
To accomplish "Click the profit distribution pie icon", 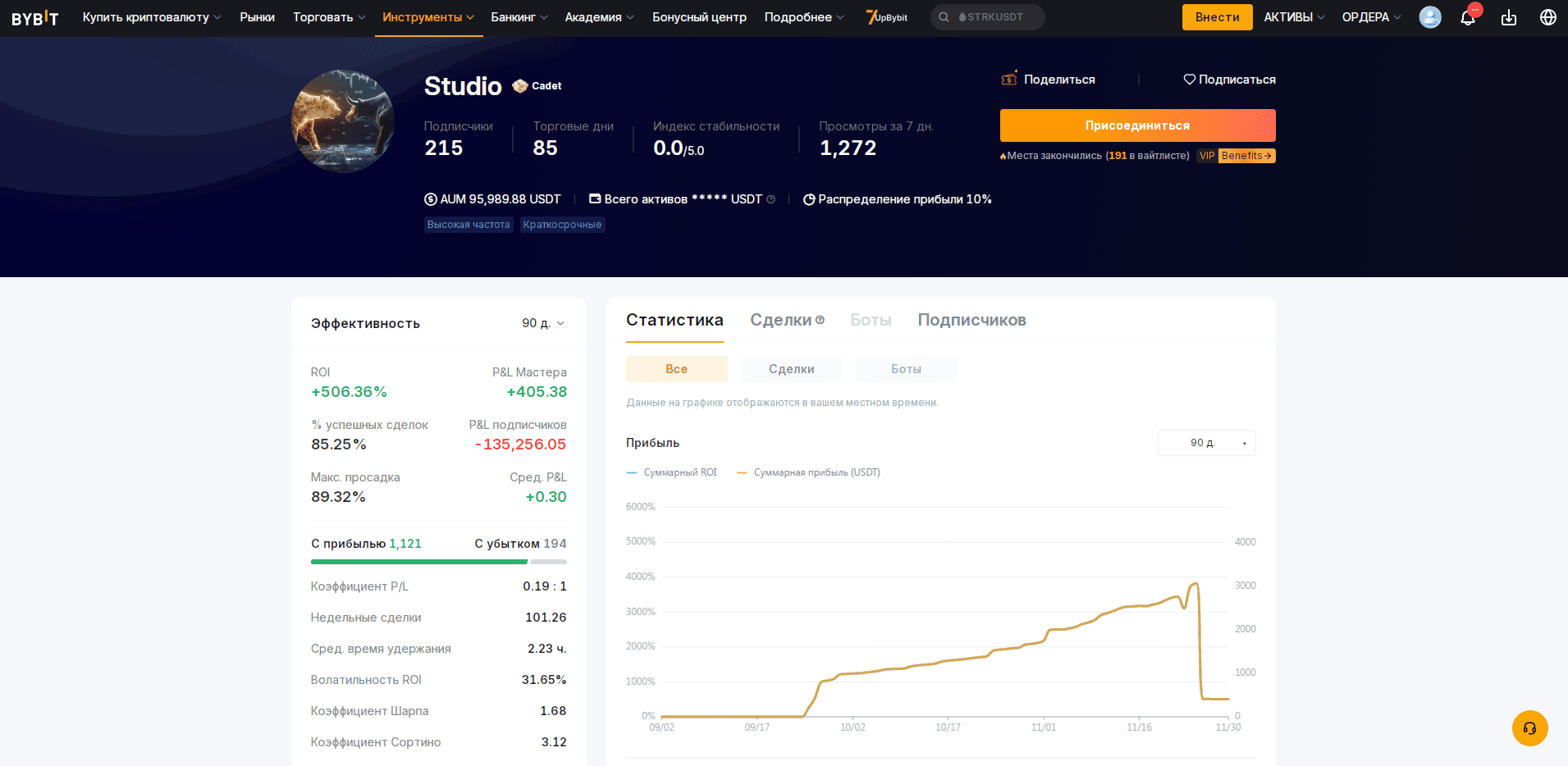I will click(x=809, y=199).
